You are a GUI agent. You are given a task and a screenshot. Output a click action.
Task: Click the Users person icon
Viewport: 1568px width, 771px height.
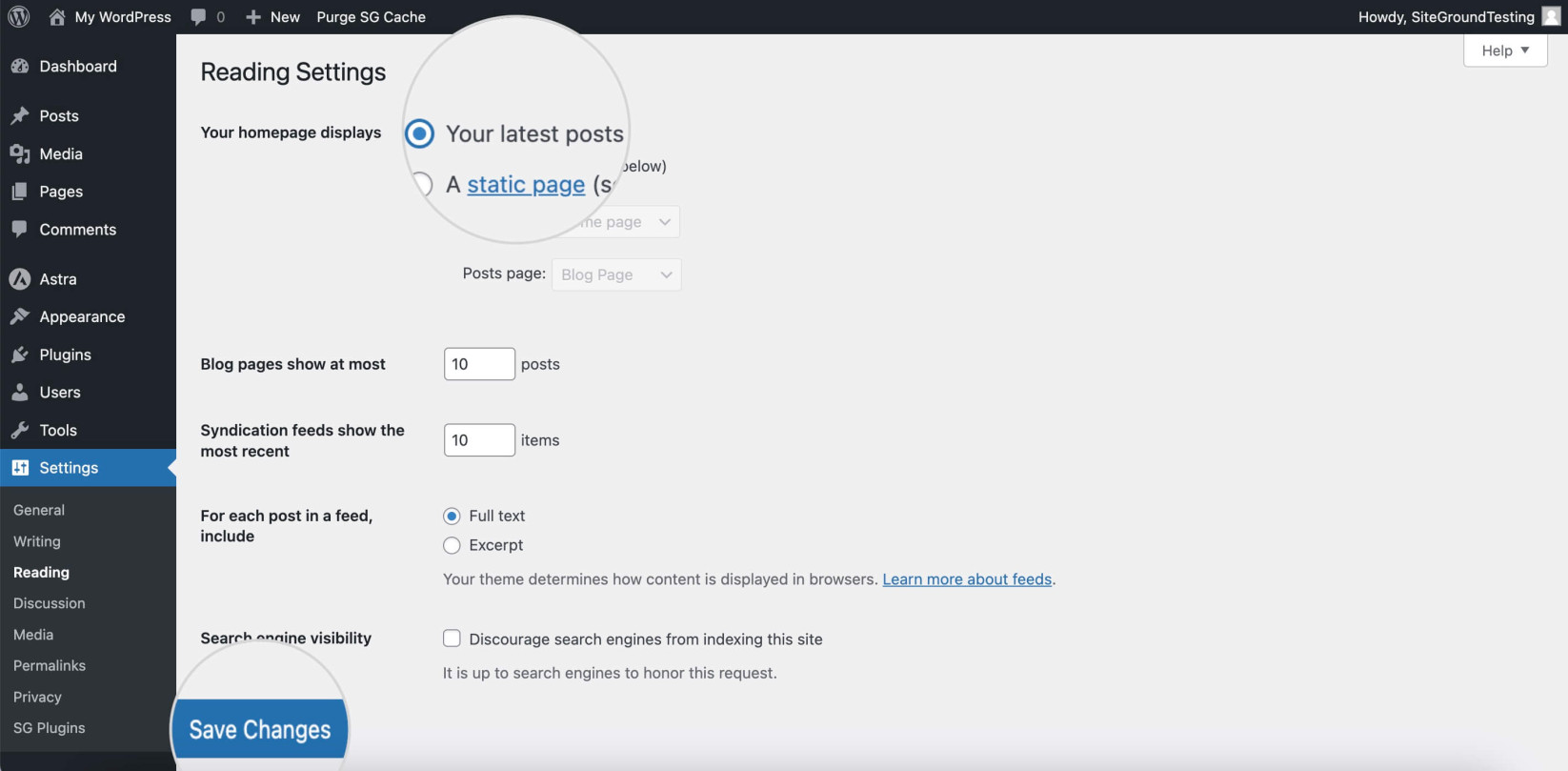(20, 392)
